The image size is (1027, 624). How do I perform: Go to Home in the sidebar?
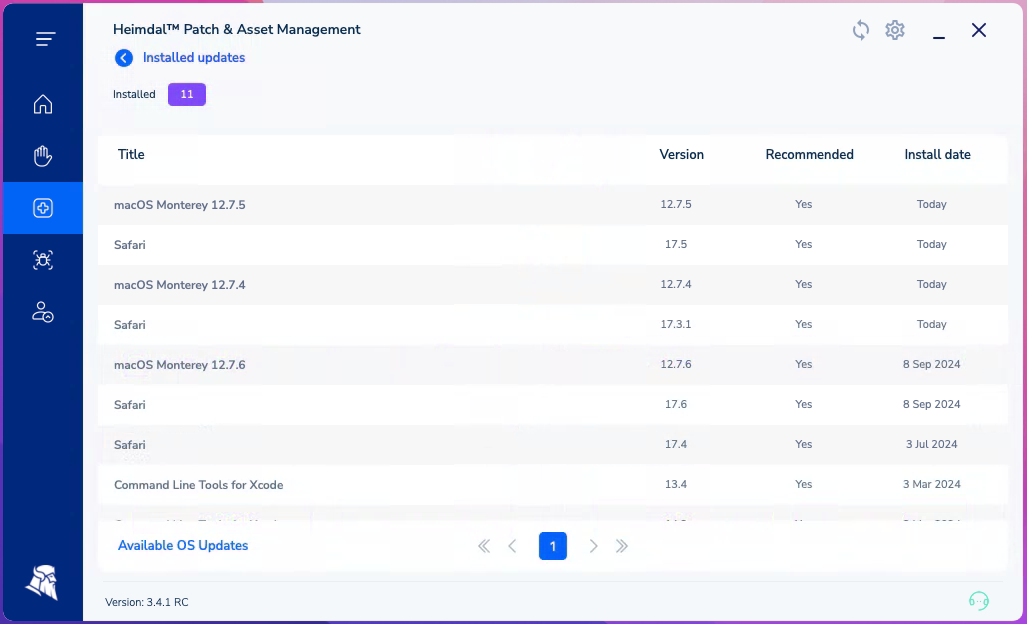pyautogui.click(x=43, y=104)
